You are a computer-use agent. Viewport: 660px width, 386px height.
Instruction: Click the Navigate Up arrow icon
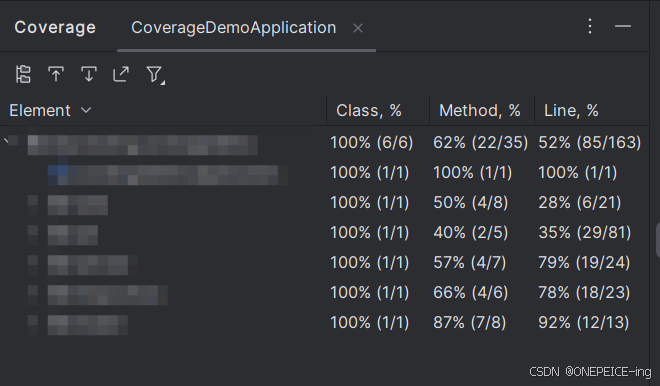pyautogui.click(x=56, y=75)
